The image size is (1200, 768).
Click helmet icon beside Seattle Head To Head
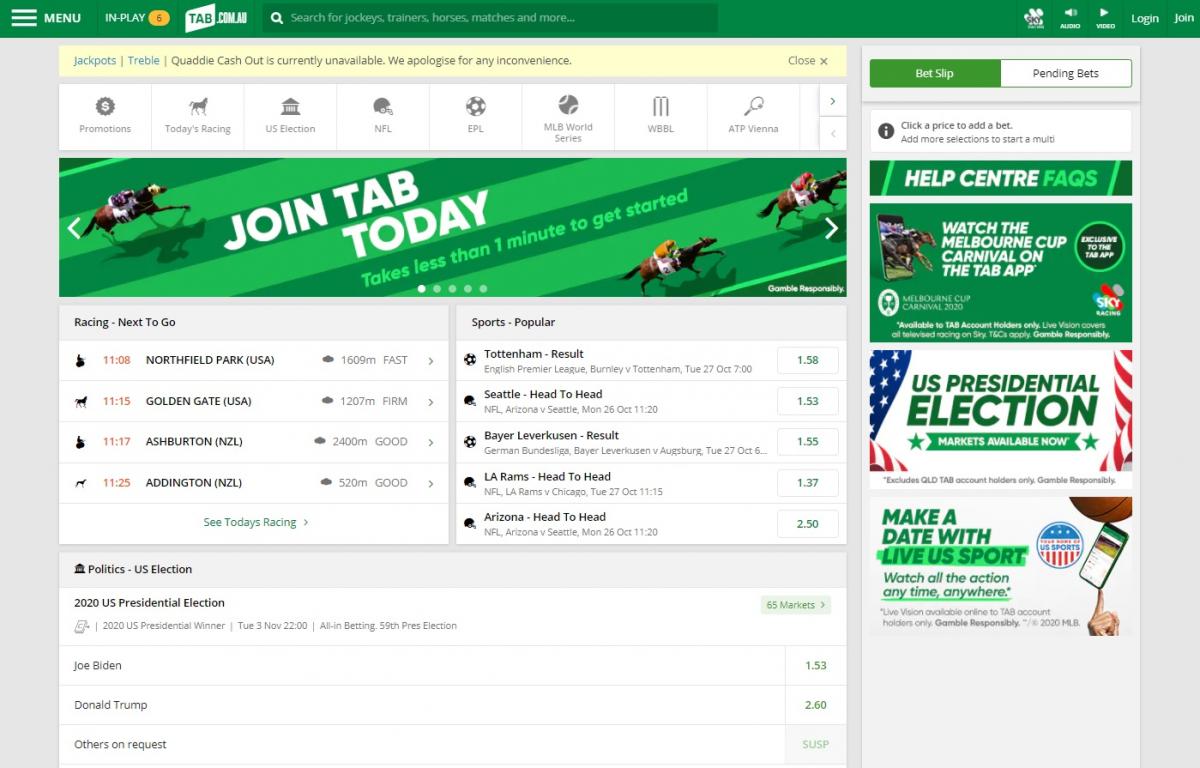(x=470, y=401)
